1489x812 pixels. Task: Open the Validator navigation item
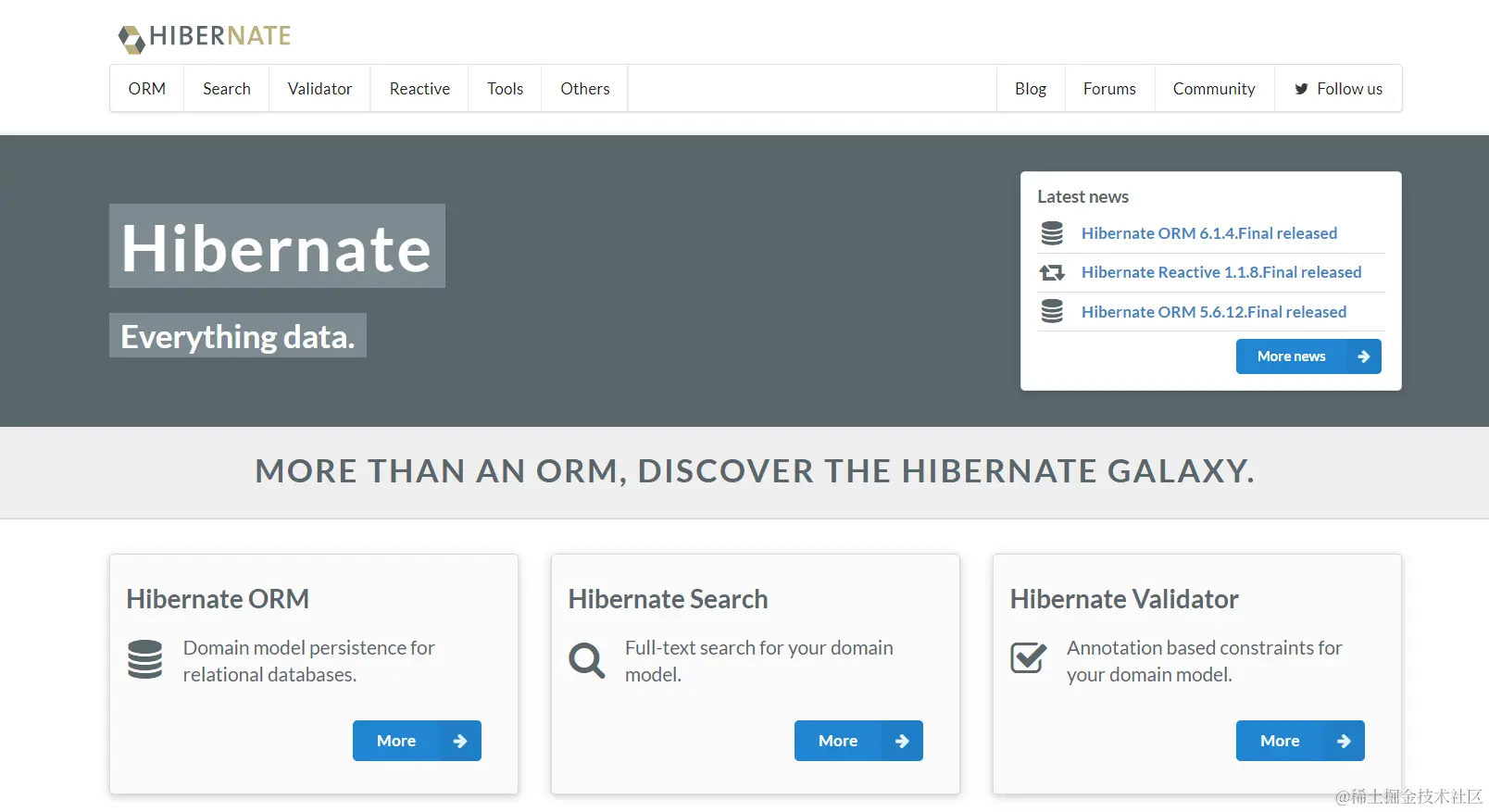tap(319, 89)
